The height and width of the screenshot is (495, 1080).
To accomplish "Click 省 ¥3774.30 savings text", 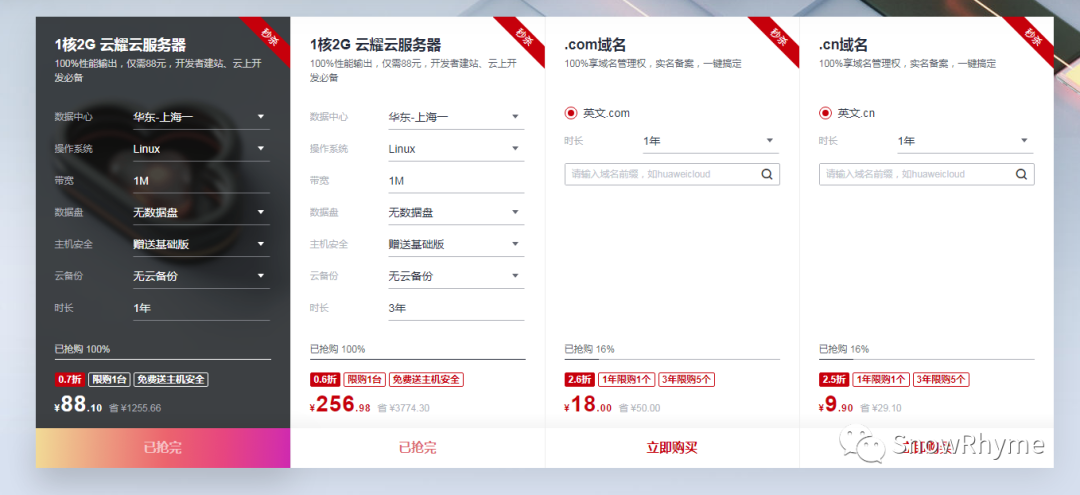I will [x=404, y=408].
